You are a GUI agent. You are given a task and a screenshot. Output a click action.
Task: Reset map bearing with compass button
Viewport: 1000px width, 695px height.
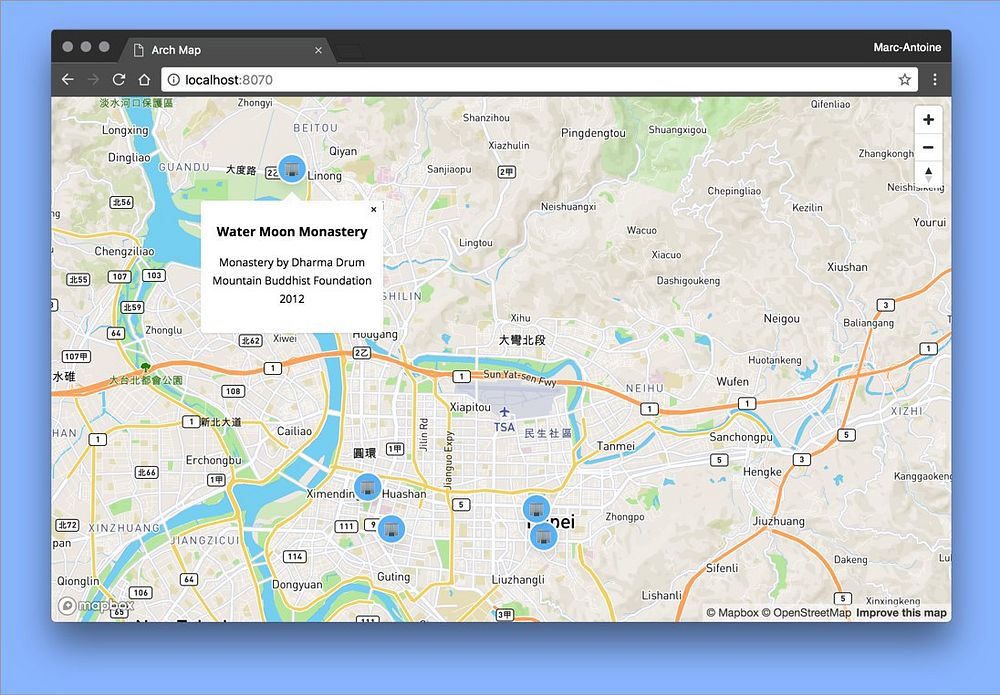click(928, 174)
